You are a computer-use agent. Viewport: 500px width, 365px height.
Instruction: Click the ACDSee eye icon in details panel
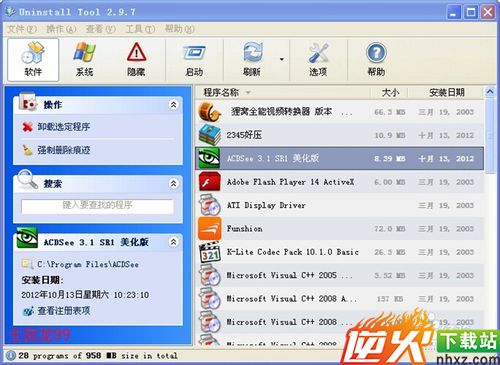tap(27, 238)
